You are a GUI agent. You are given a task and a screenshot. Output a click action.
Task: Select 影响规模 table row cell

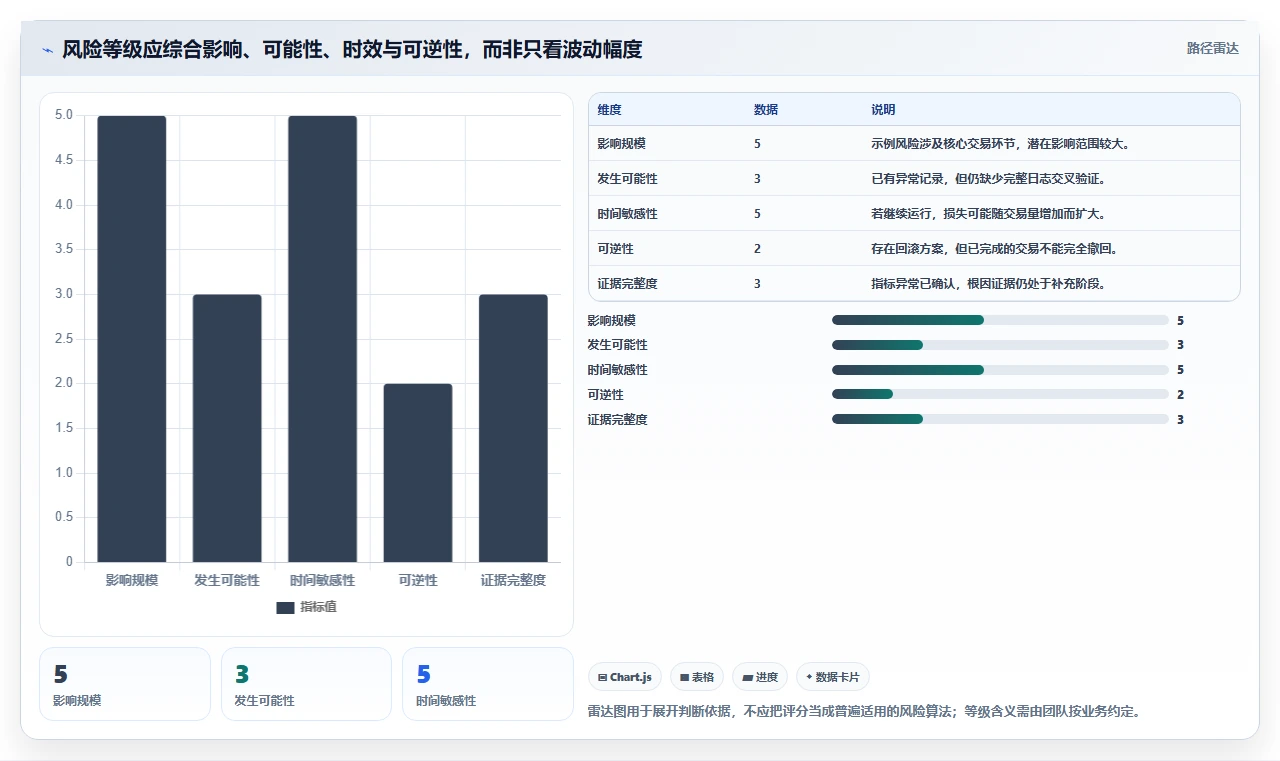coord(621,144)
